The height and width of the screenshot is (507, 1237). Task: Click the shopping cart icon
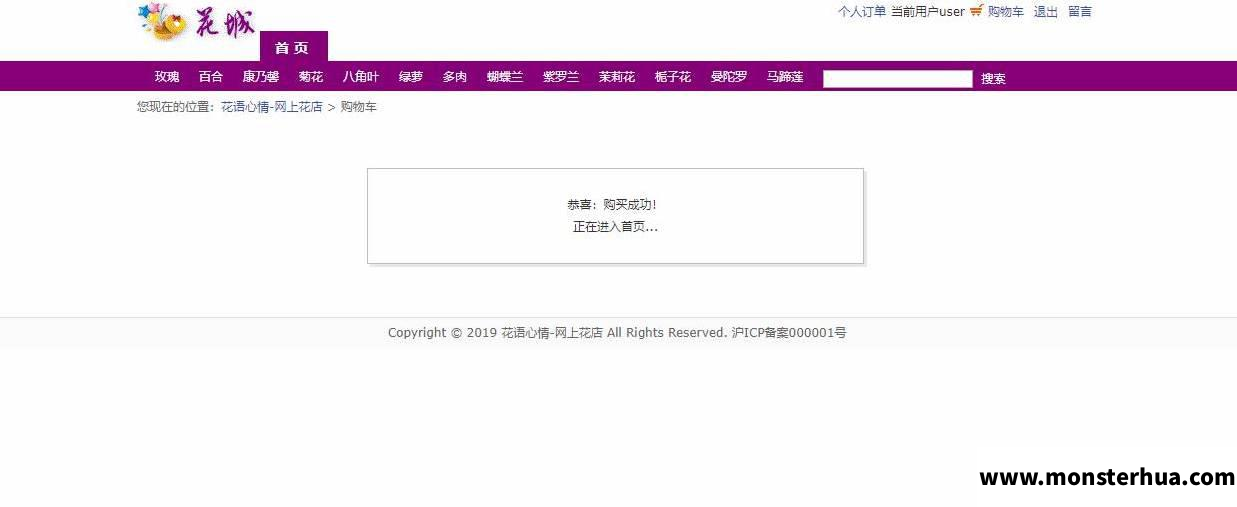pos(976,11)
